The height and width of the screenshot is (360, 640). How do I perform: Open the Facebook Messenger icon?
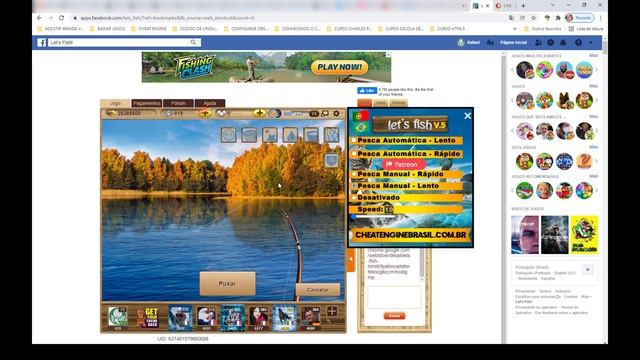tap(551, 42)
